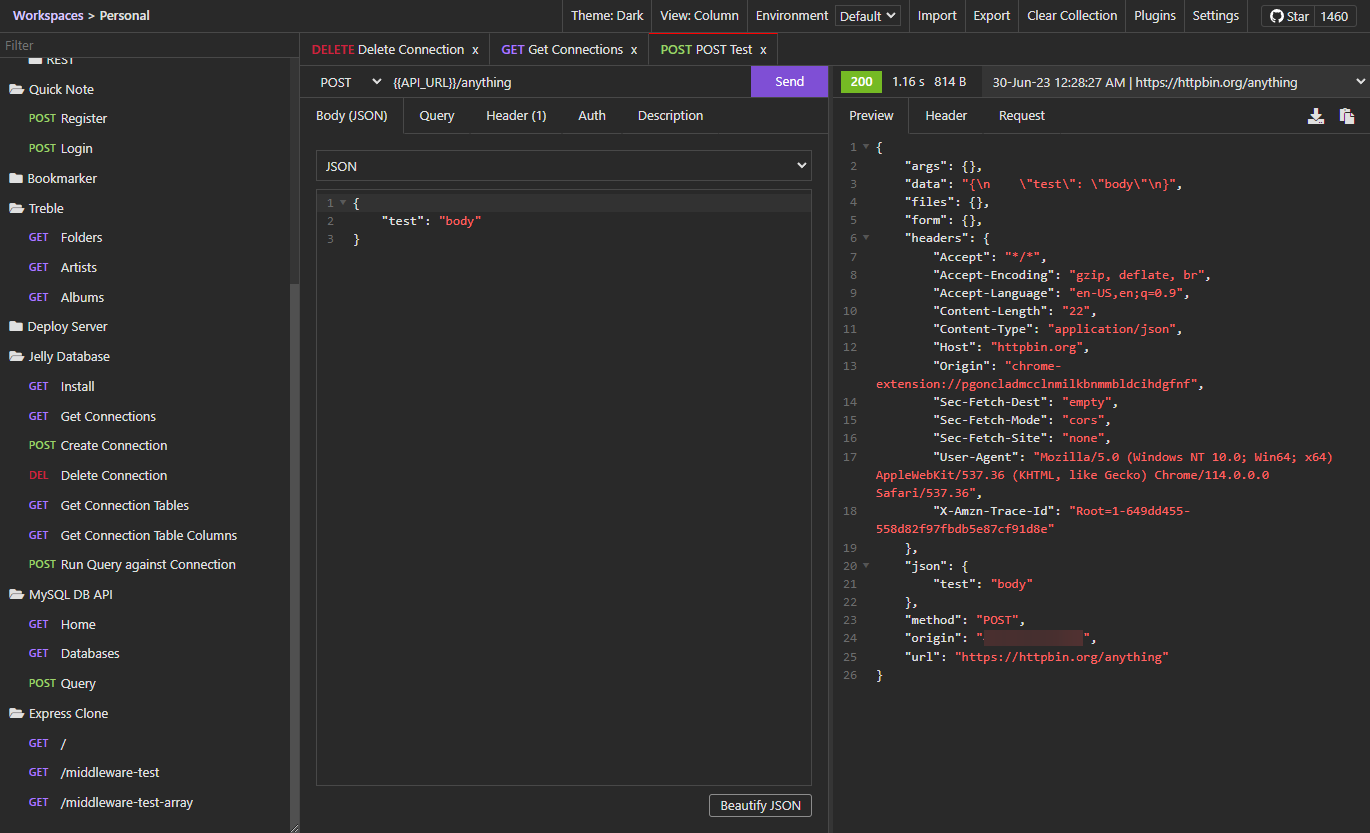Open the POST Create Connection request
The width and height of the screenshot is (1370, 833).
coord(98,446)
